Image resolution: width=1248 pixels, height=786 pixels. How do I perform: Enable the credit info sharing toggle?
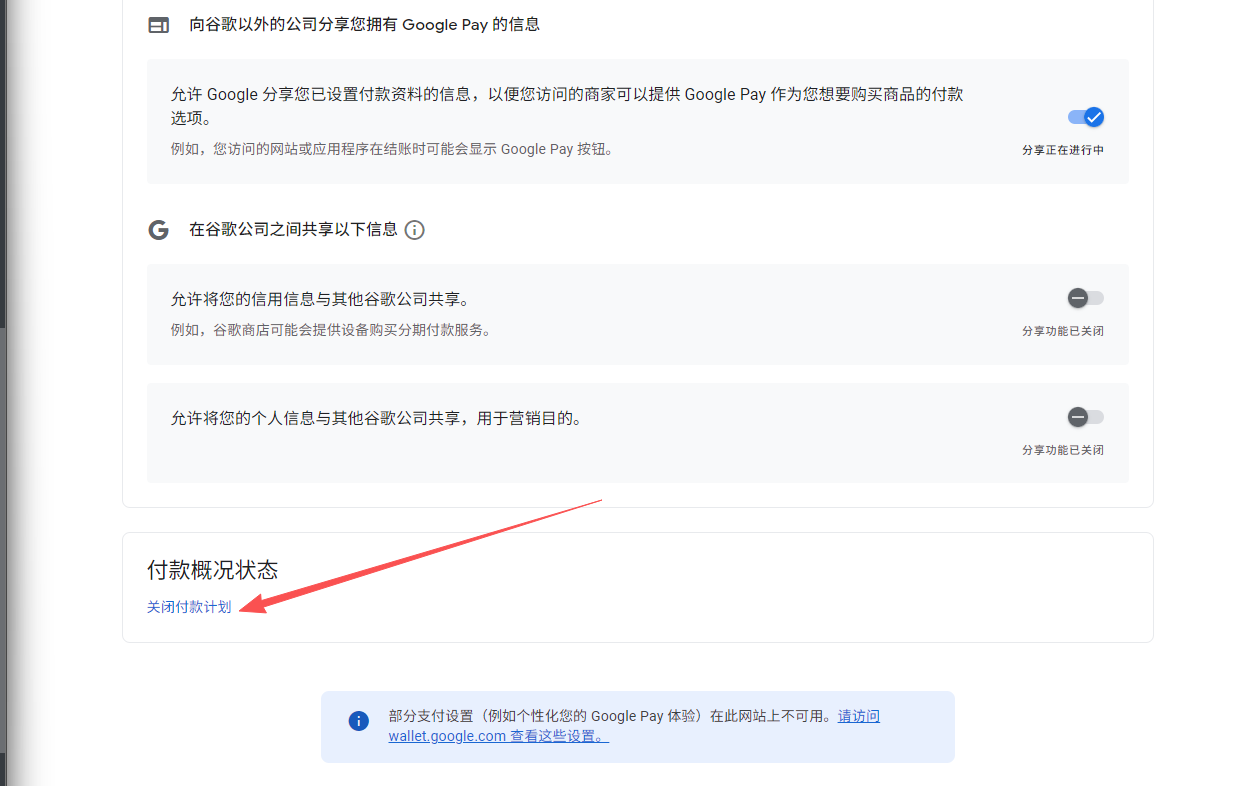point(1085,298)
